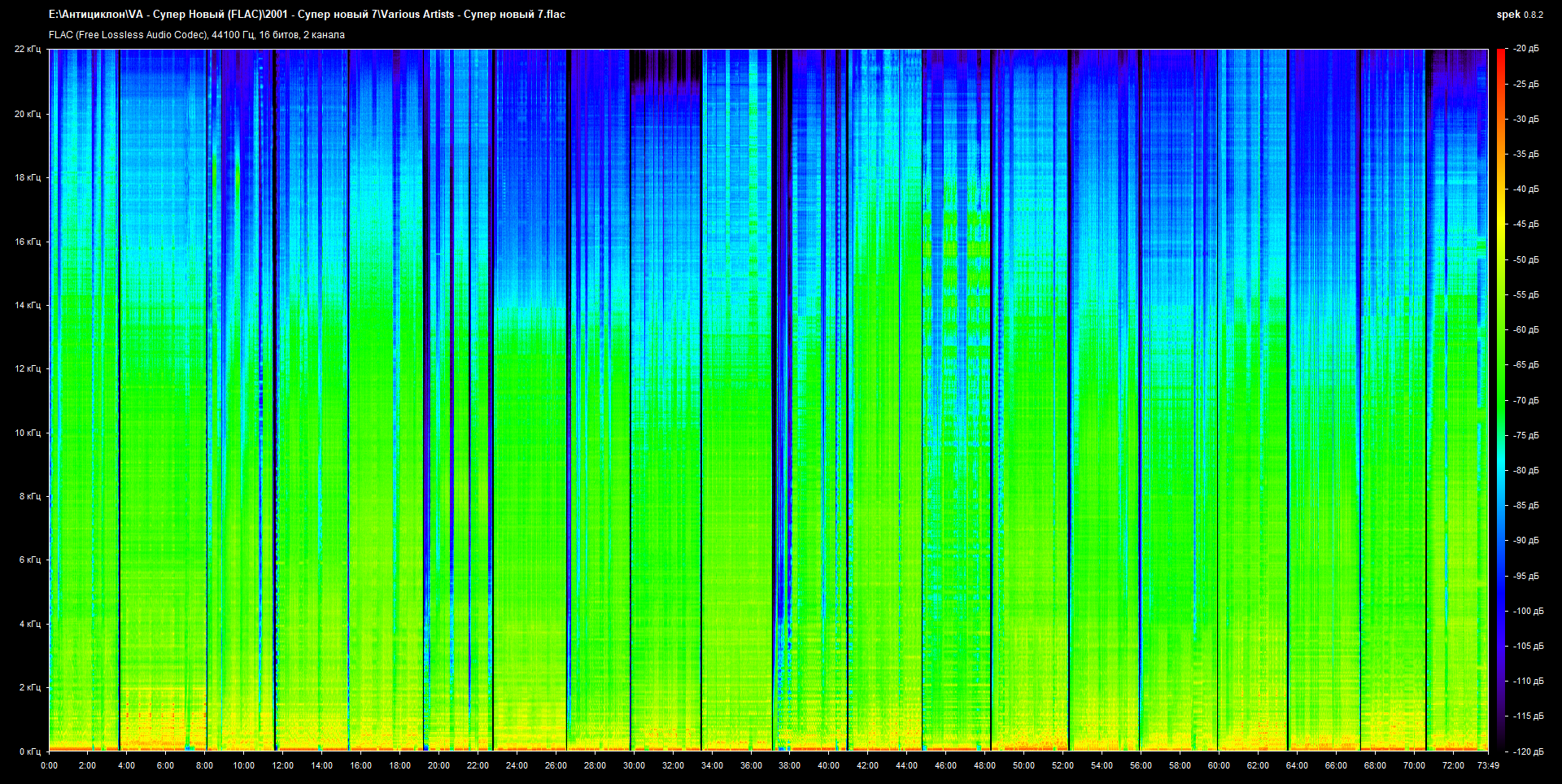Screen dimensions: 1562x784
Task: Click the -70 дБ scale label
Action: point(1526,400)
